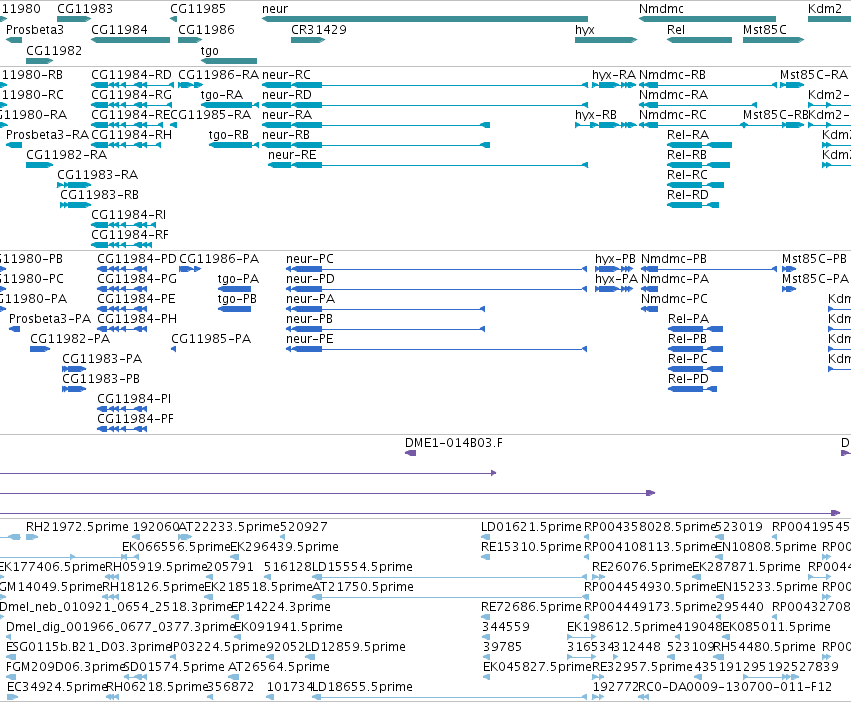The image size is (851, 702).
Task: Click the CG11983 gene label
Action: click(85, 9)
